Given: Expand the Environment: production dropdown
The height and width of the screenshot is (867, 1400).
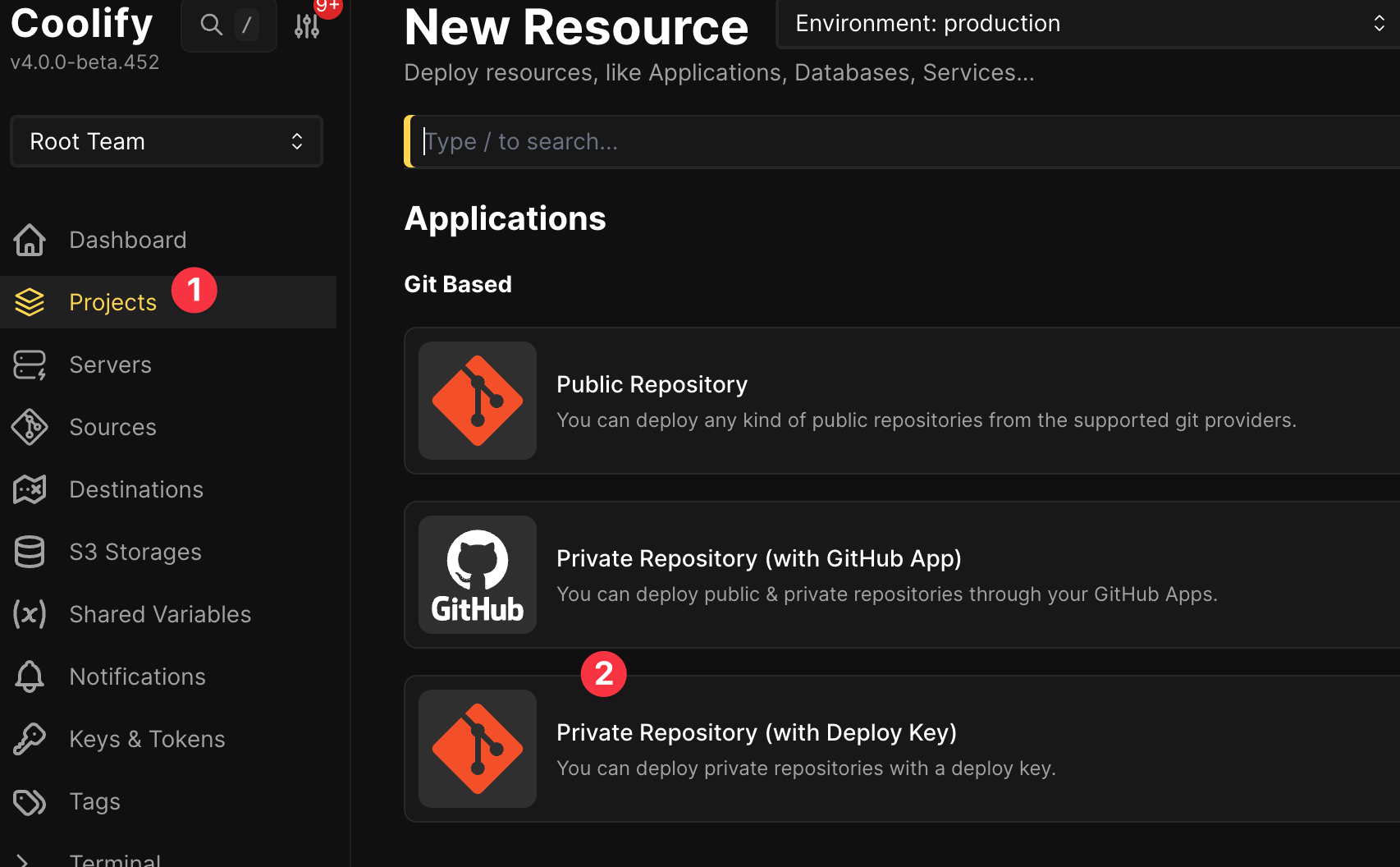Looking at the screenshot, I should click(x=1088, y=24).
